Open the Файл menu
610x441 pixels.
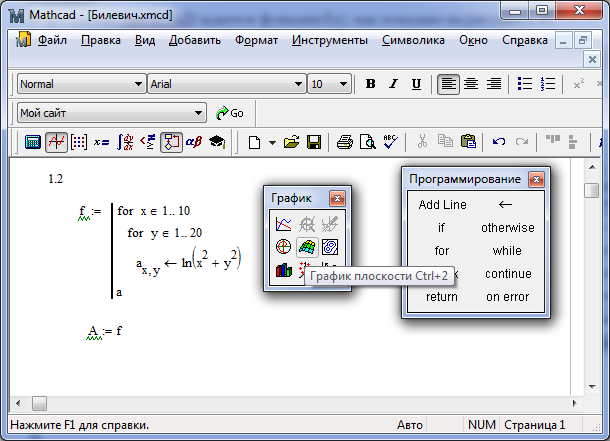[52, 40]
